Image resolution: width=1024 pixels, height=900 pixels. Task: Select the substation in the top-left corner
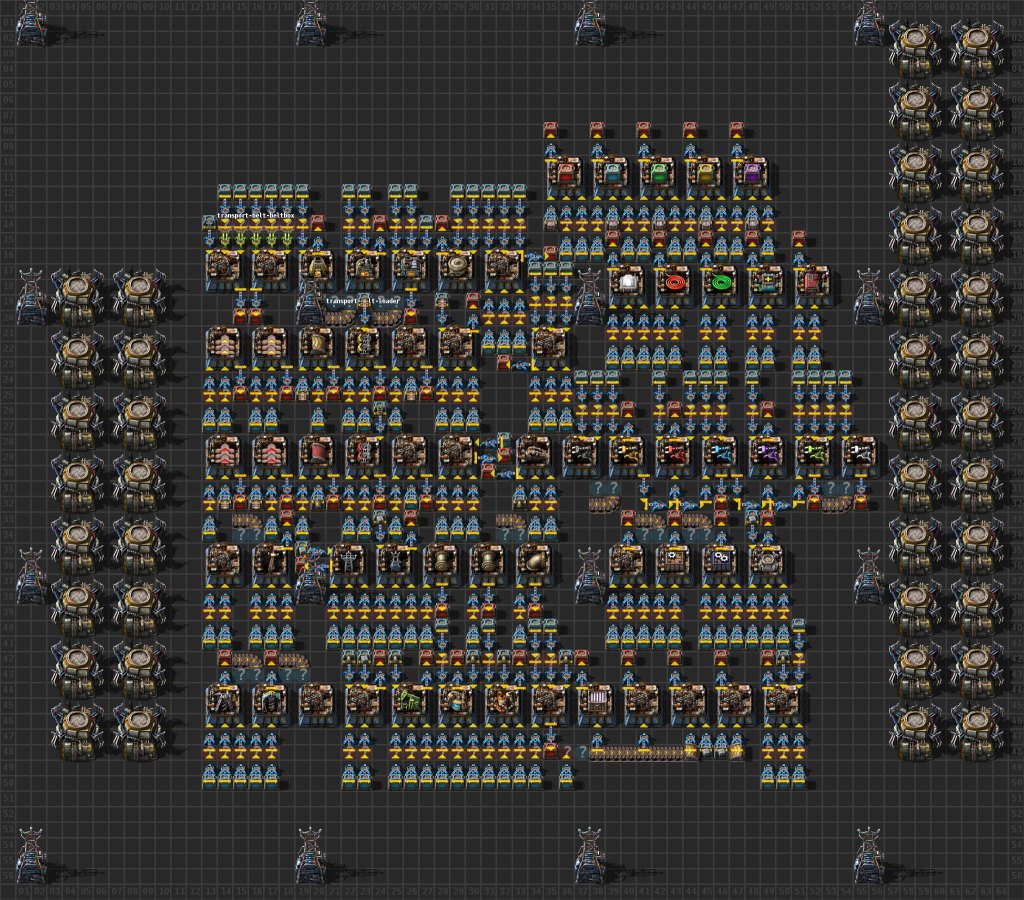31,23
